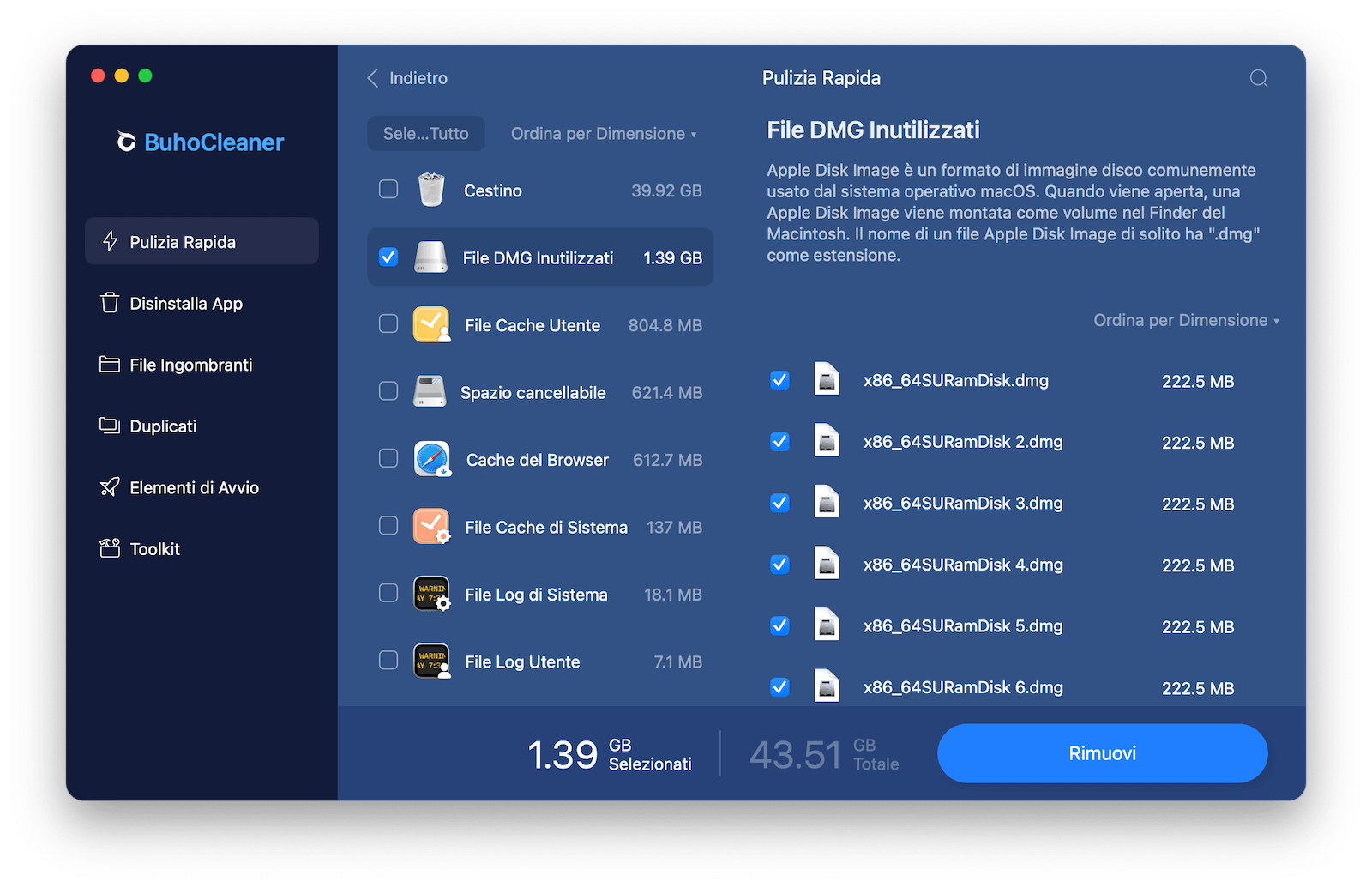Click the File Log di Sistema icon
Viewport: 1372px width, 888px height.
point(431,594)
